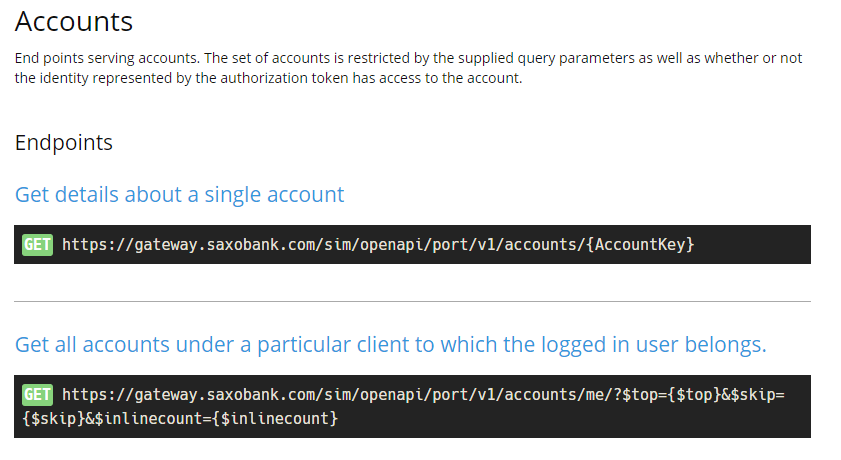The width and height of the screenshot is (841, 460).
Task: Click GET badge on single account endpoint
Action: tap(37, 244)
